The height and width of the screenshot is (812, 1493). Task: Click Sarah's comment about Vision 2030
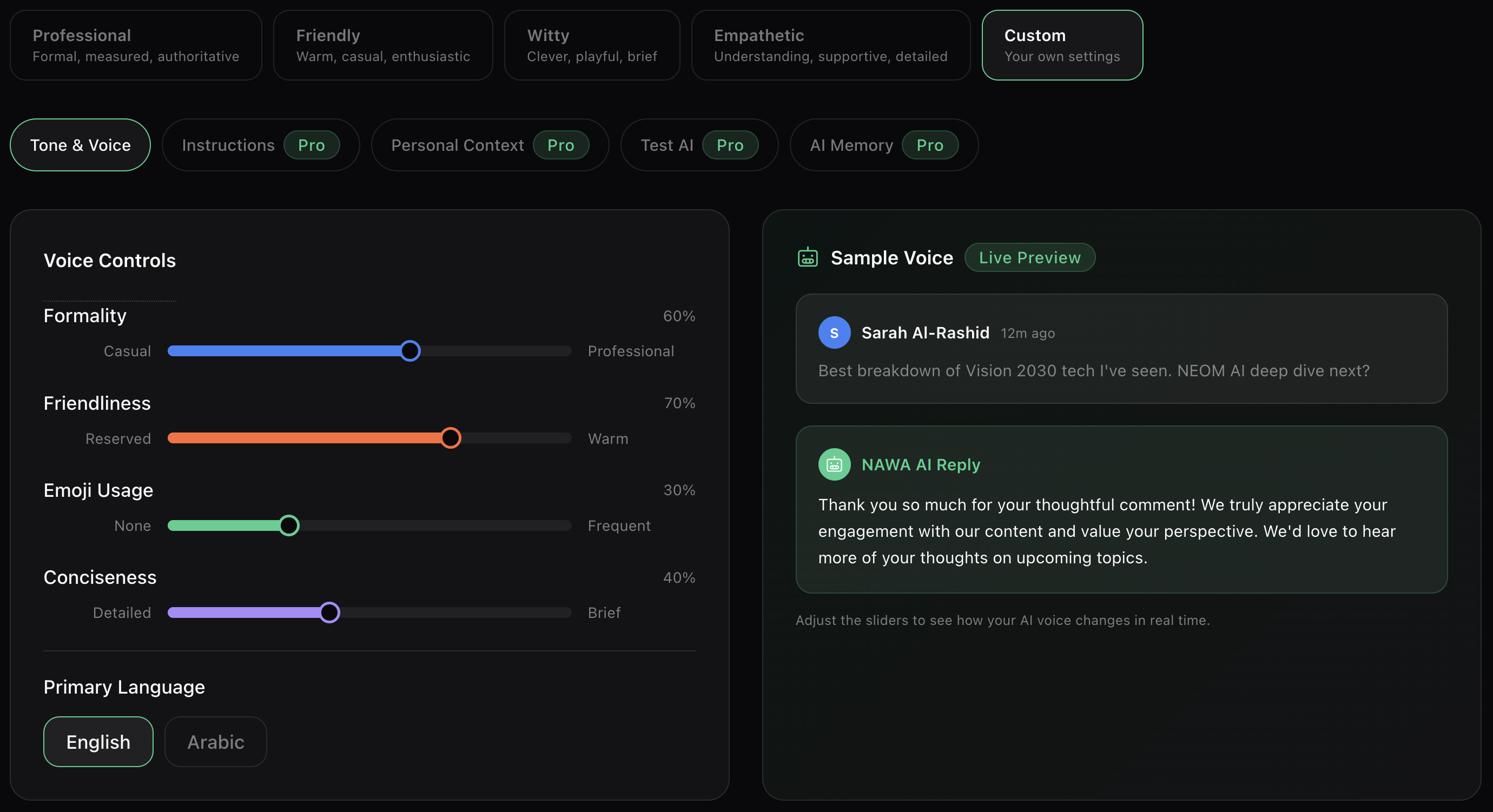1094,371
